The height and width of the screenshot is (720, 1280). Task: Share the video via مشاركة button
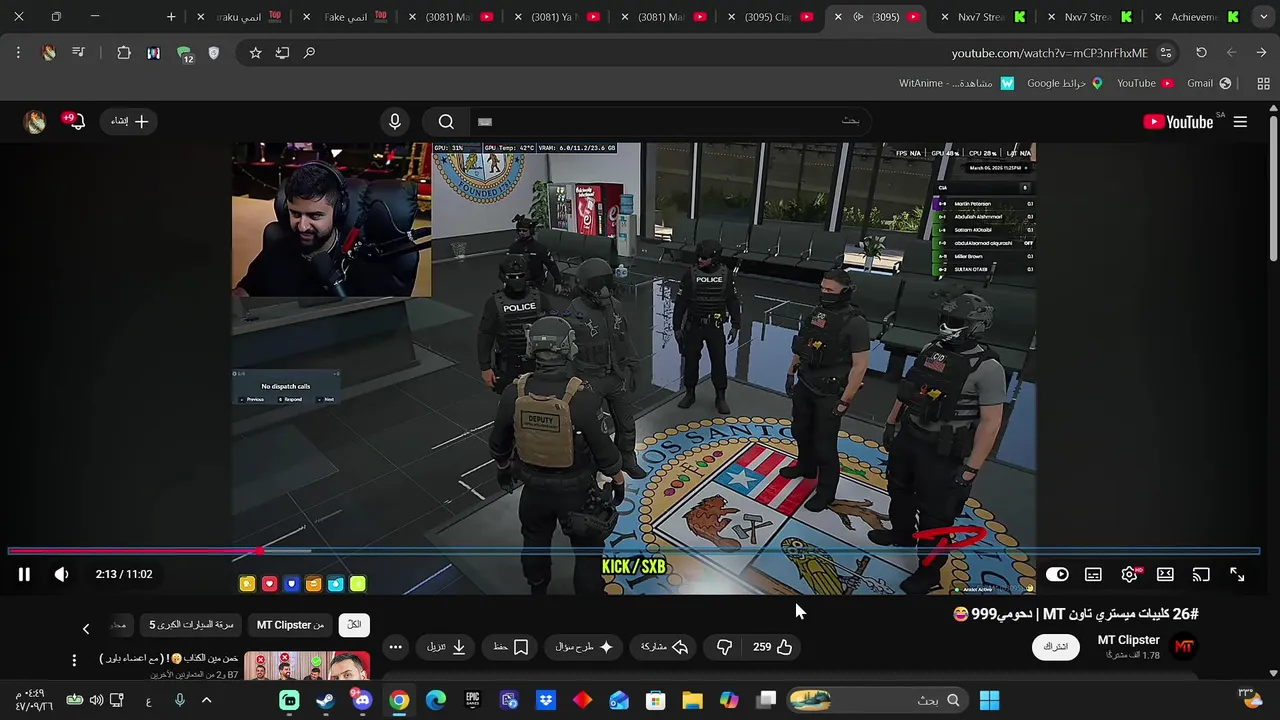point(665,647)
